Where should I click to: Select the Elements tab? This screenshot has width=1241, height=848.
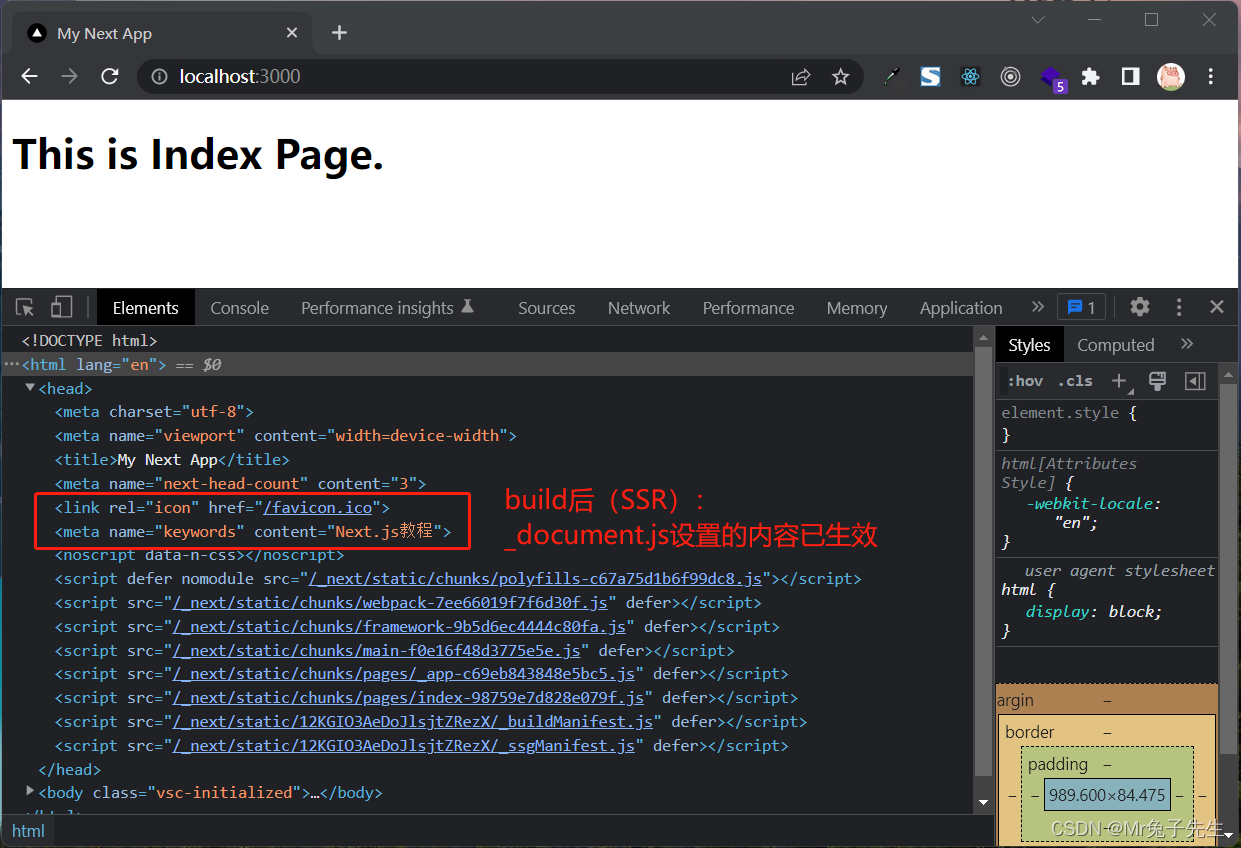[146, 308]
